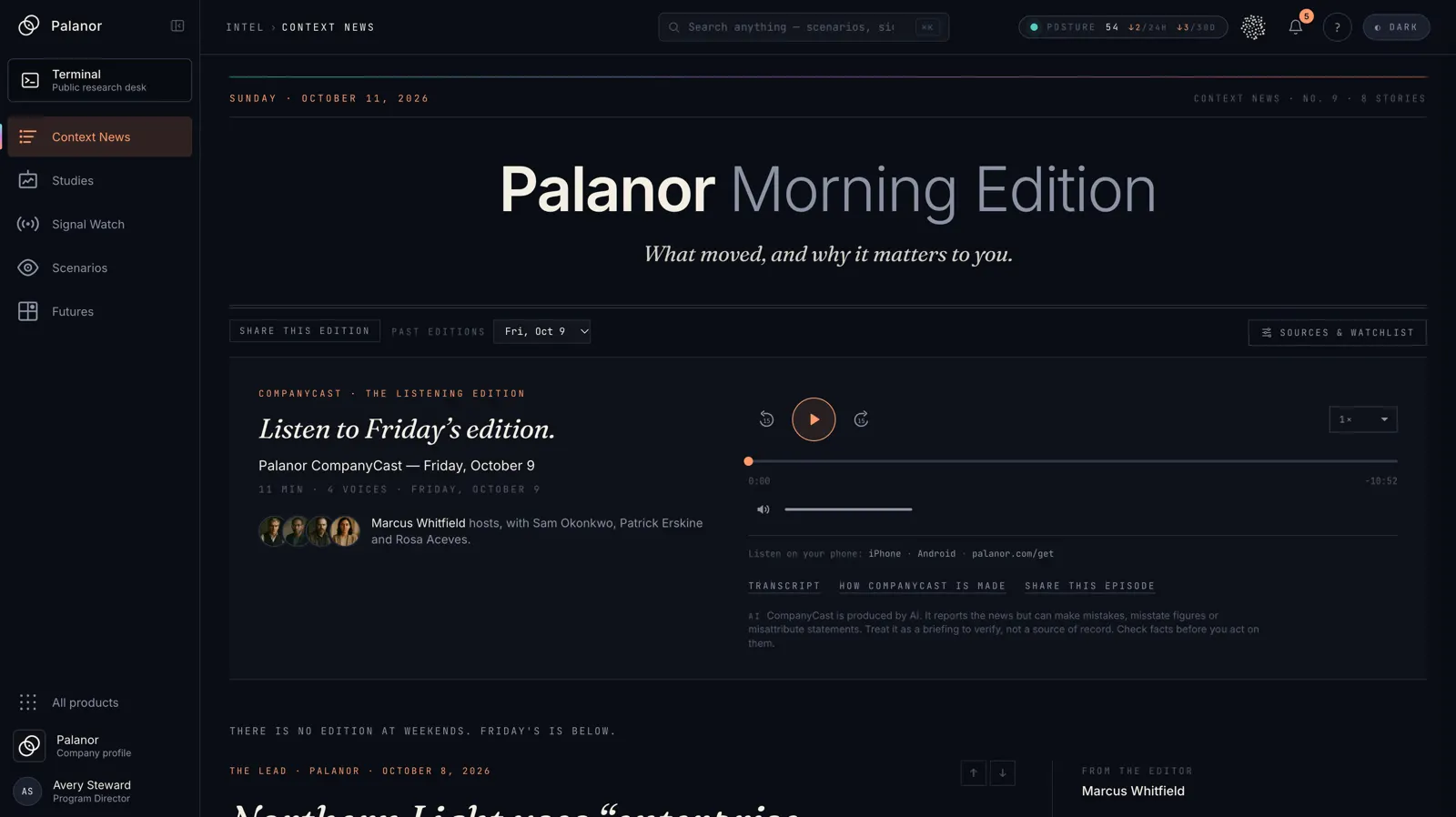Toggle the Dark theme switch
Screen dimensions: 1456x817
[1396, 27]
